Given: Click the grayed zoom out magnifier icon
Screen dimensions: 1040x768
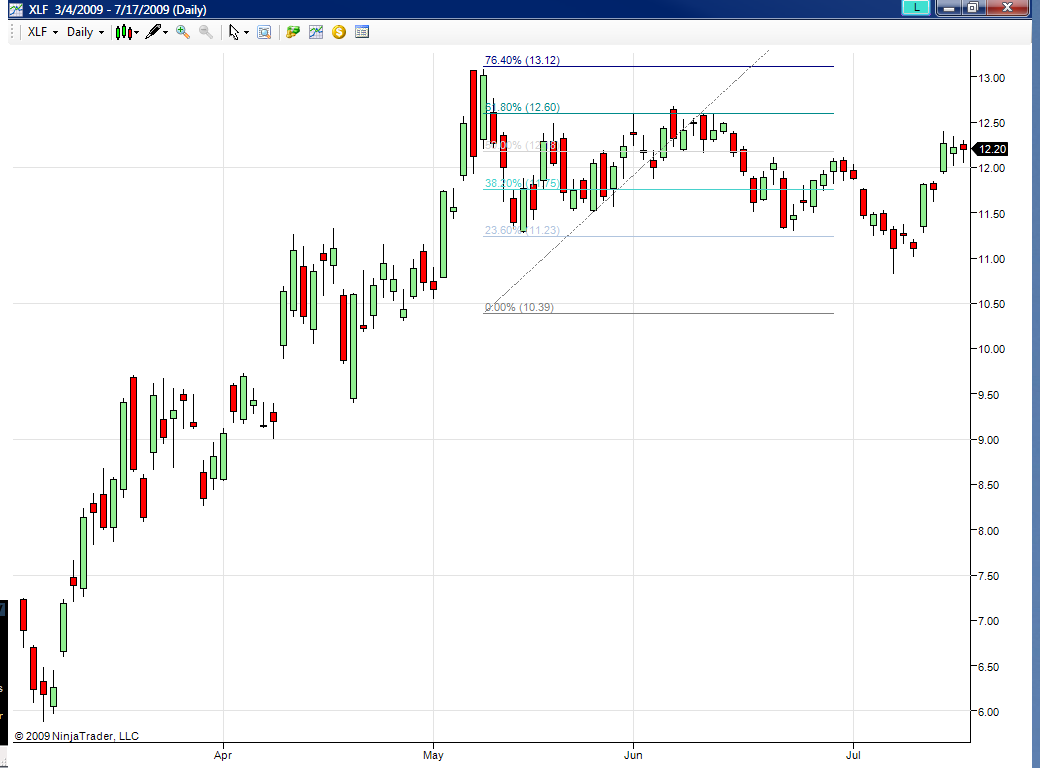Looking at the screenshot, I should [206, 32].
